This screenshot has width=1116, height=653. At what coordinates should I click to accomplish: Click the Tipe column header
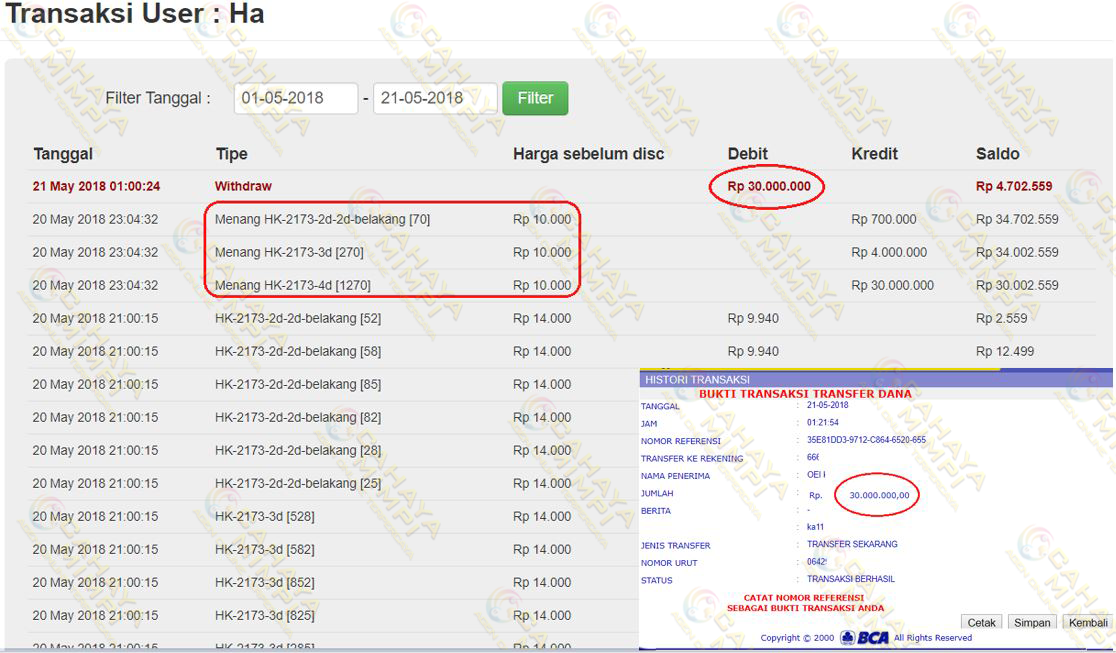click(231, 154)
